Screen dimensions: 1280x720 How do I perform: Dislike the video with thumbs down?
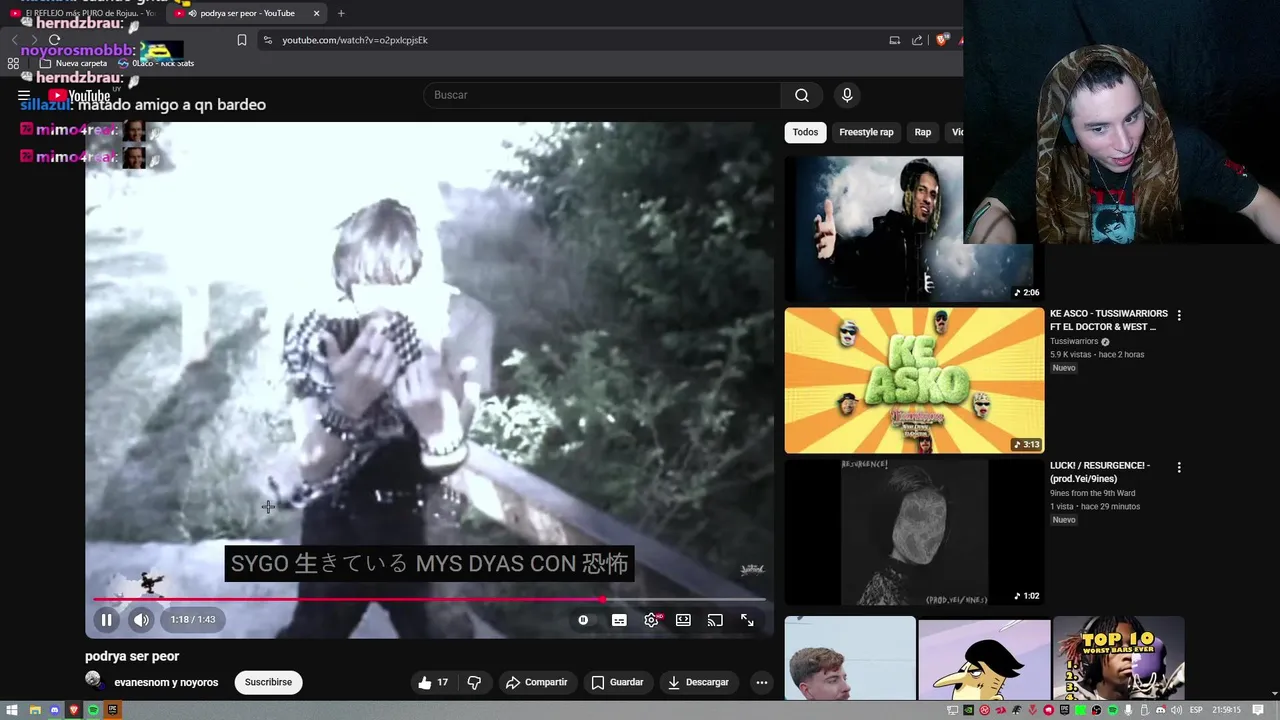(474, 682)
